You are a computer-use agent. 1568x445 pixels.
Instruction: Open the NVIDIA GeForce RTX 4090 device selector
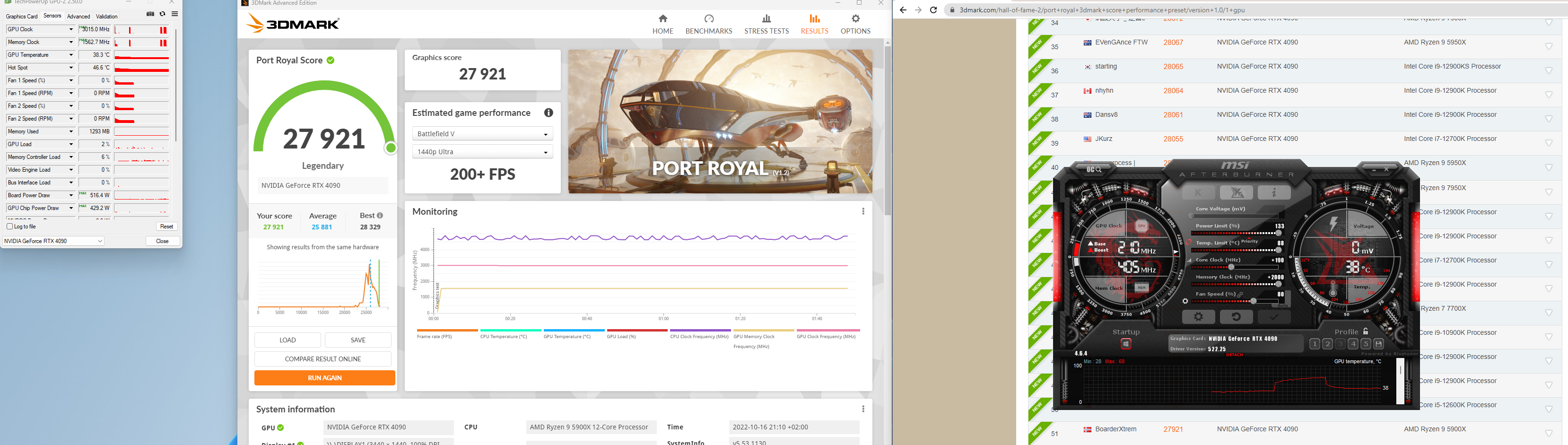(53, 241)
